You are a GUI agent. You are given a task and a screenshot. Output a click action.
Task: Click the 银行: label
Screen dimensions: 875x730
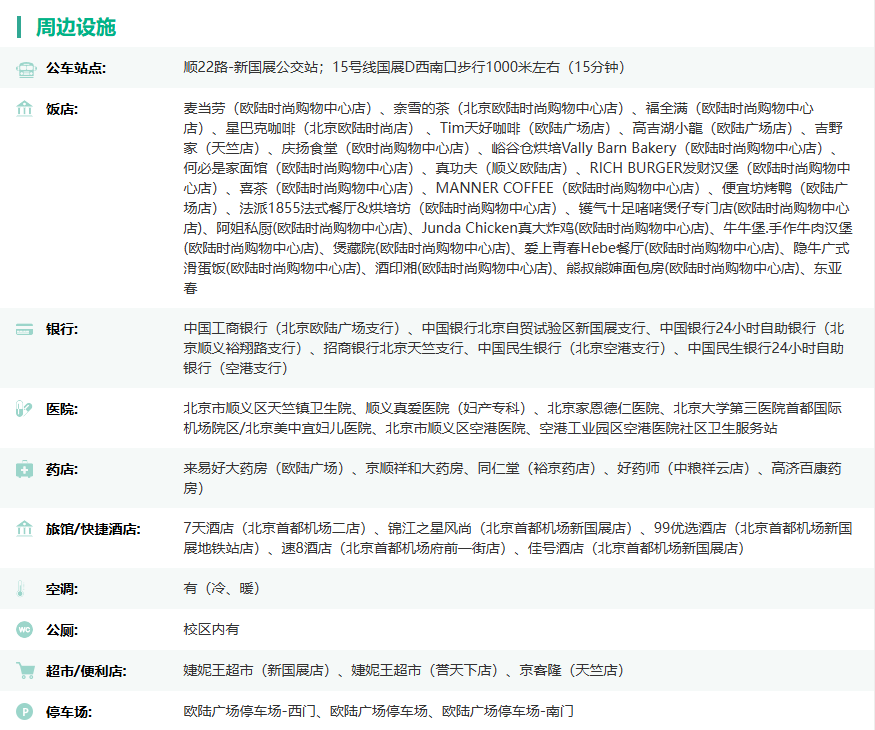point(62,329)
